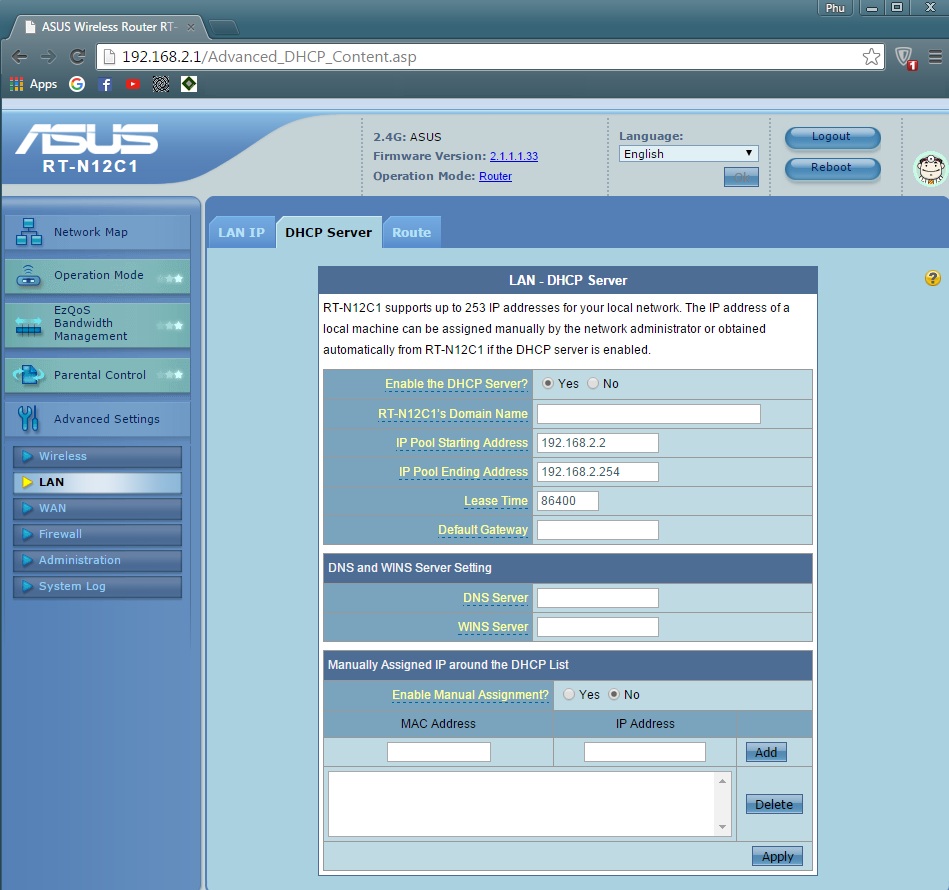Click the Logout button
Image resolution: width=949 pixels, height=890 pixels.
coord(832,137)
